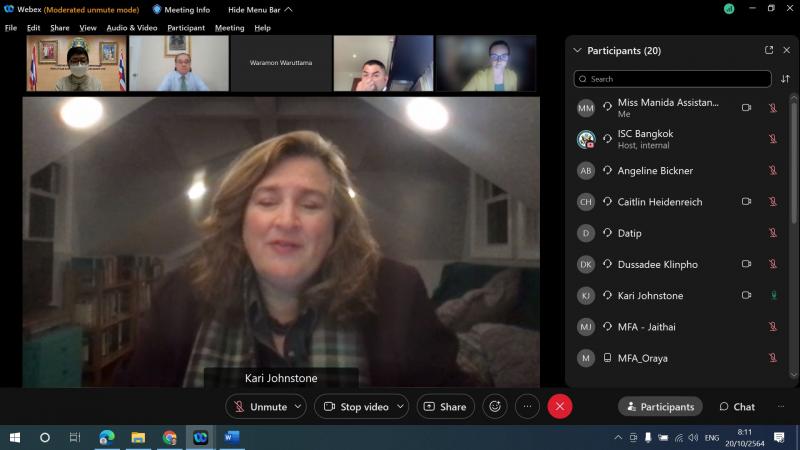The width and height of the screenshot is (800, 450).
Task: Click Miss Manida's muted microphone icon
Action: [773, 108]
